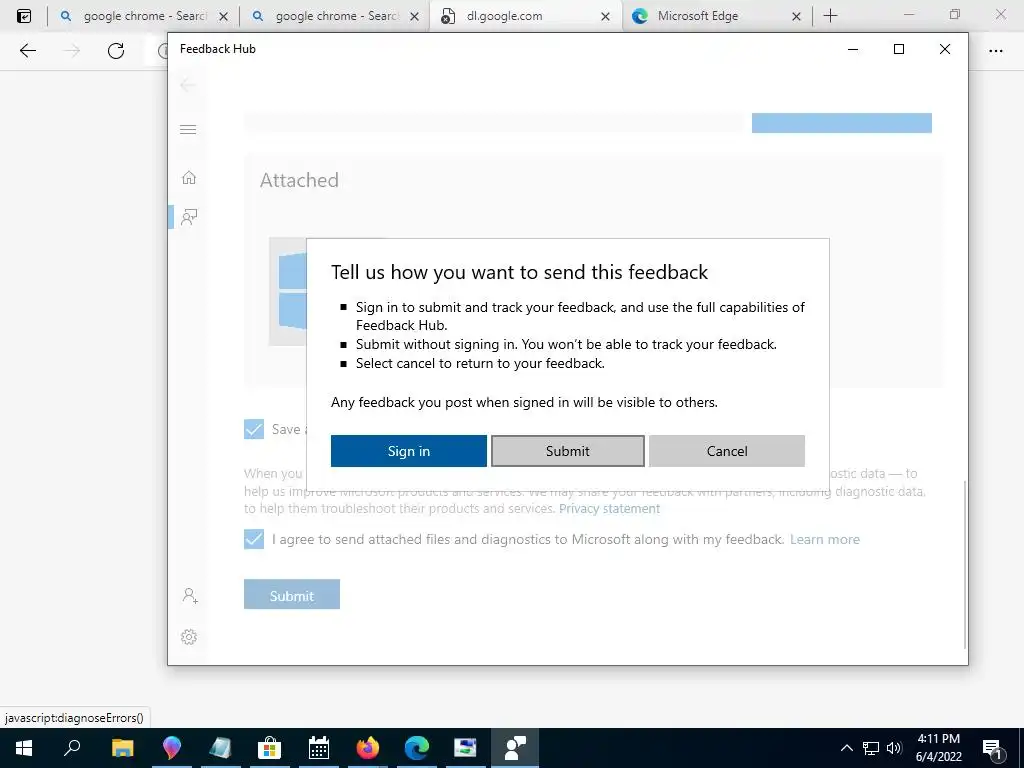The height and width of the screenshot is (768, 1024).
Task: Click the Feedback Hub vertical scrollbar
Action: click(965, 565)
